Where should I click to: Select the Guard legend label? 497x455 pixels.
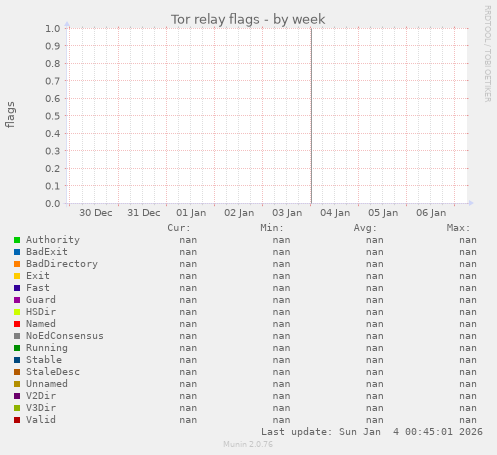coord(41,300)
